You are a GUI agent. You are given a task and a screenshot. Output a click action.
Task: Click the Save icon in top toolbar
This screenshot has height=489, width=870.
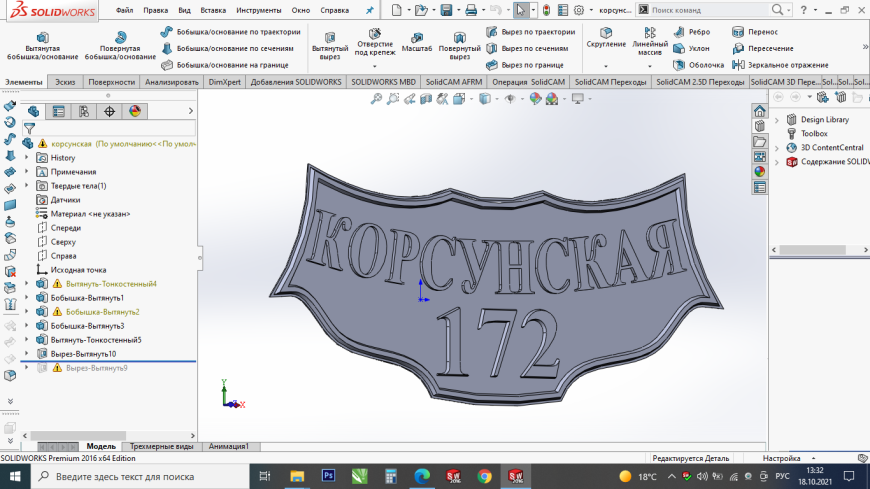click(x=446, y=10)
